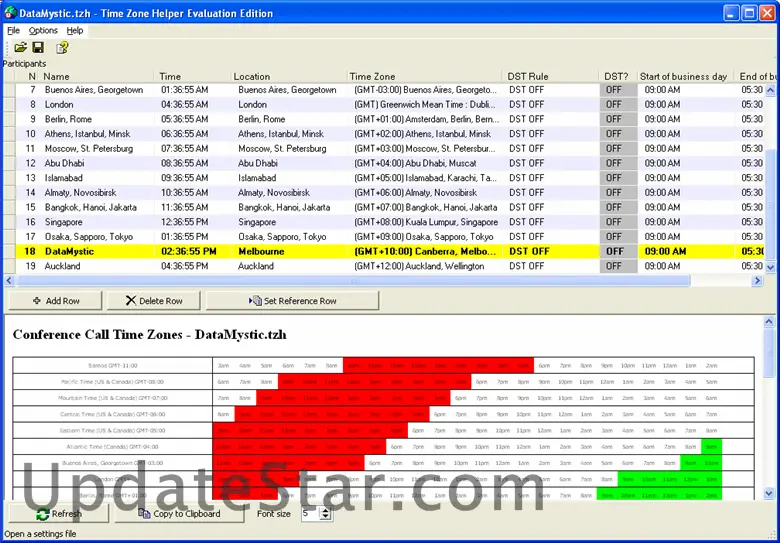The image size is (780, 543).
Task: Toggle DST for Moscow, St. Petersburg row
Action: coord(618,149)
